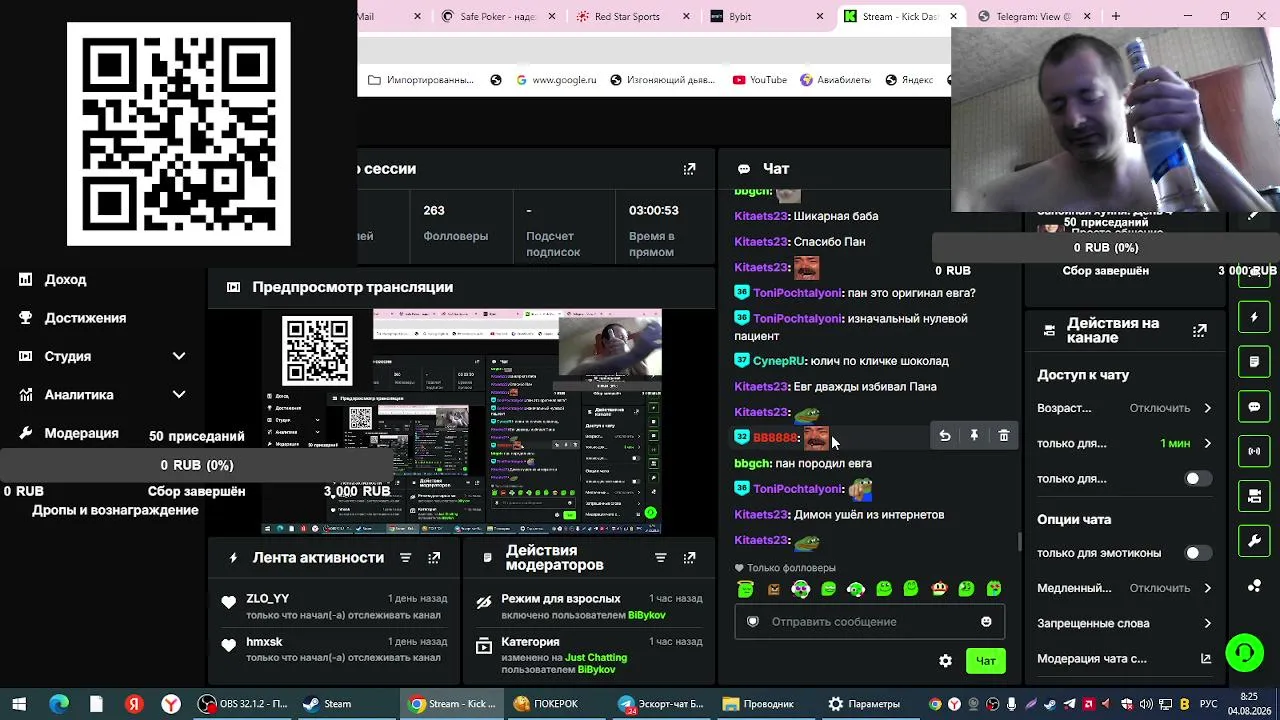This screenshot has width=1280, height=720.
Task: Expand the Студия sidebar section
Action: click(179, 356)
